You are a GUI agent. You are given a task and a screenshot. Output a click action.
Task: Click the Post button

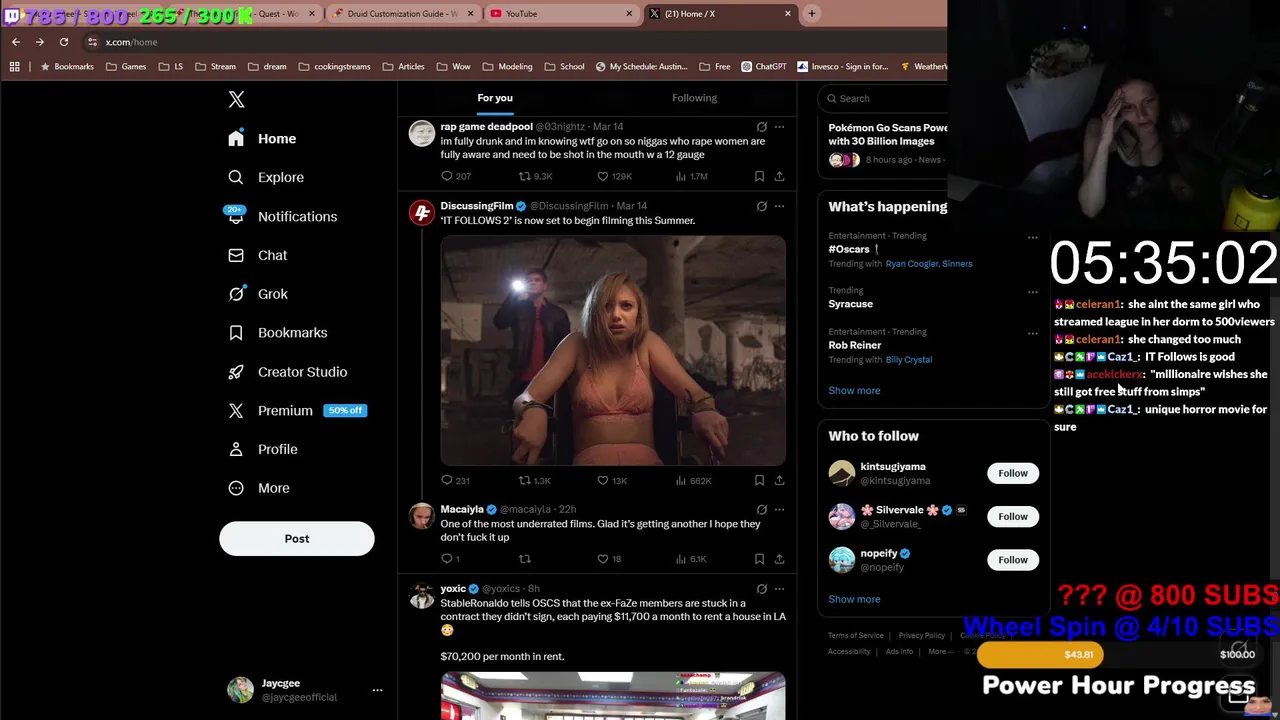[x=297, y=539]
